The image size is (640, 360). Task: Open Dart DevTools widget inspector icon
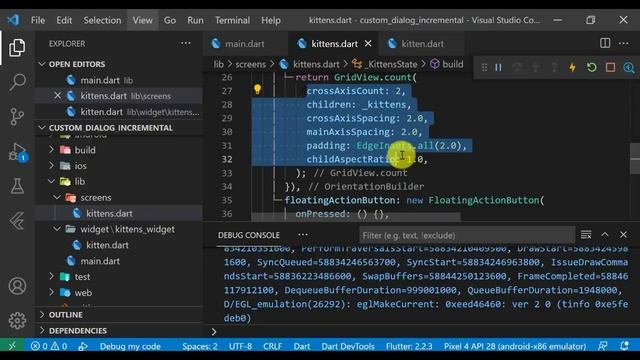pyautogui.click(x=629, y=67)
